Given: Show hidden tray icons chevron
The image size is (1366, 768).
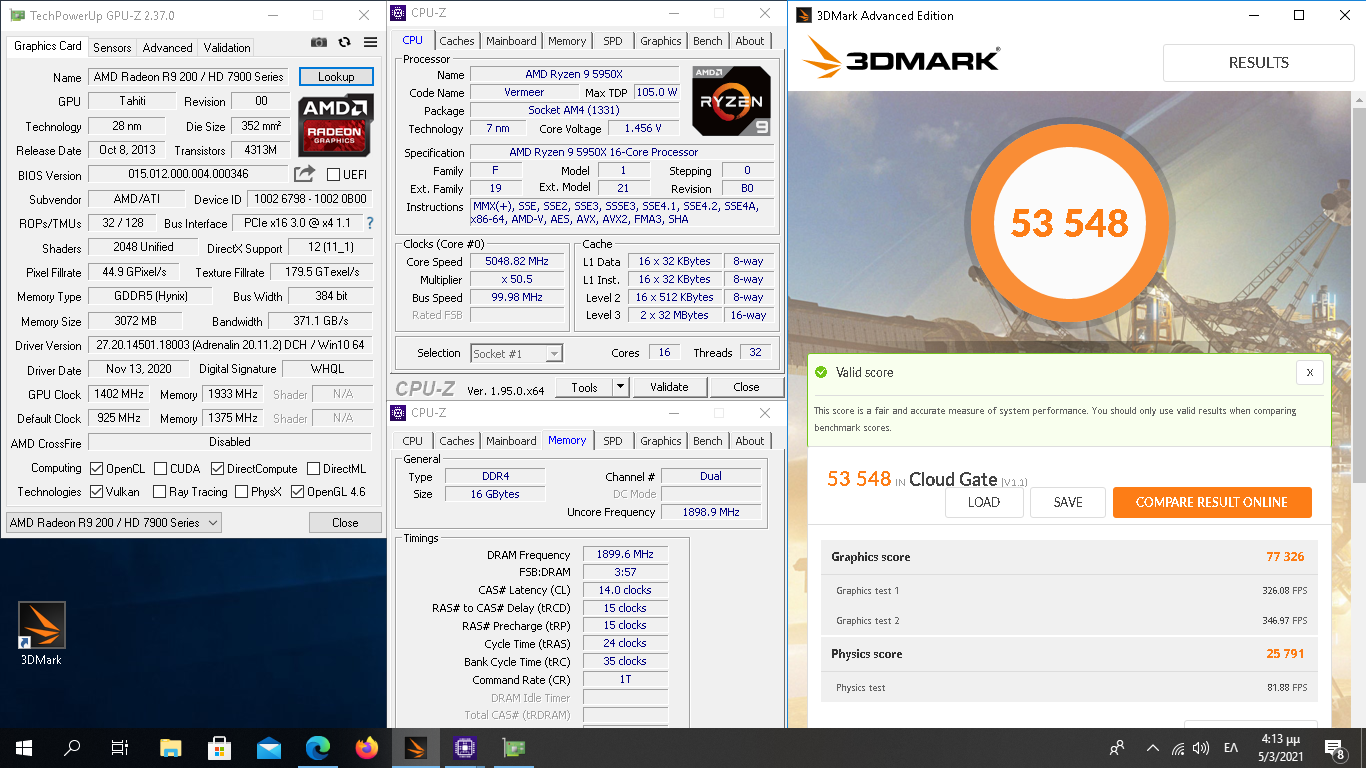Looking at the screenshot, I should click(x=1152, y=748).
